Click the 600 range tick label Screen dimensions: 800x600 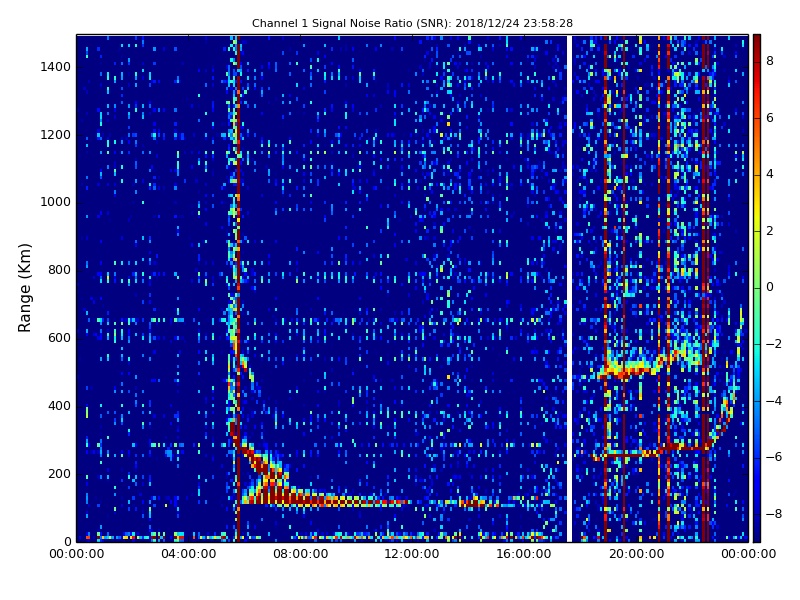(59, 338)
